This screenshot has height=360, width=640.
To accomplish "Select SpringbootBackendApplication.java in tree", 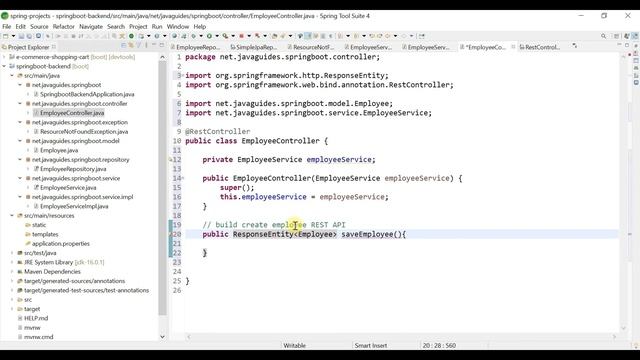I will [87, 94].
